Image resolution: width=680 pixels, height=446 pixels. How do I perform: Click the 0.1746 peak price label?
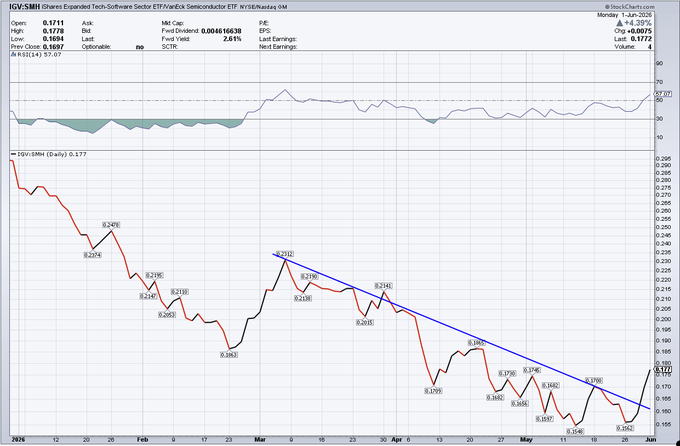pos(532,370)
